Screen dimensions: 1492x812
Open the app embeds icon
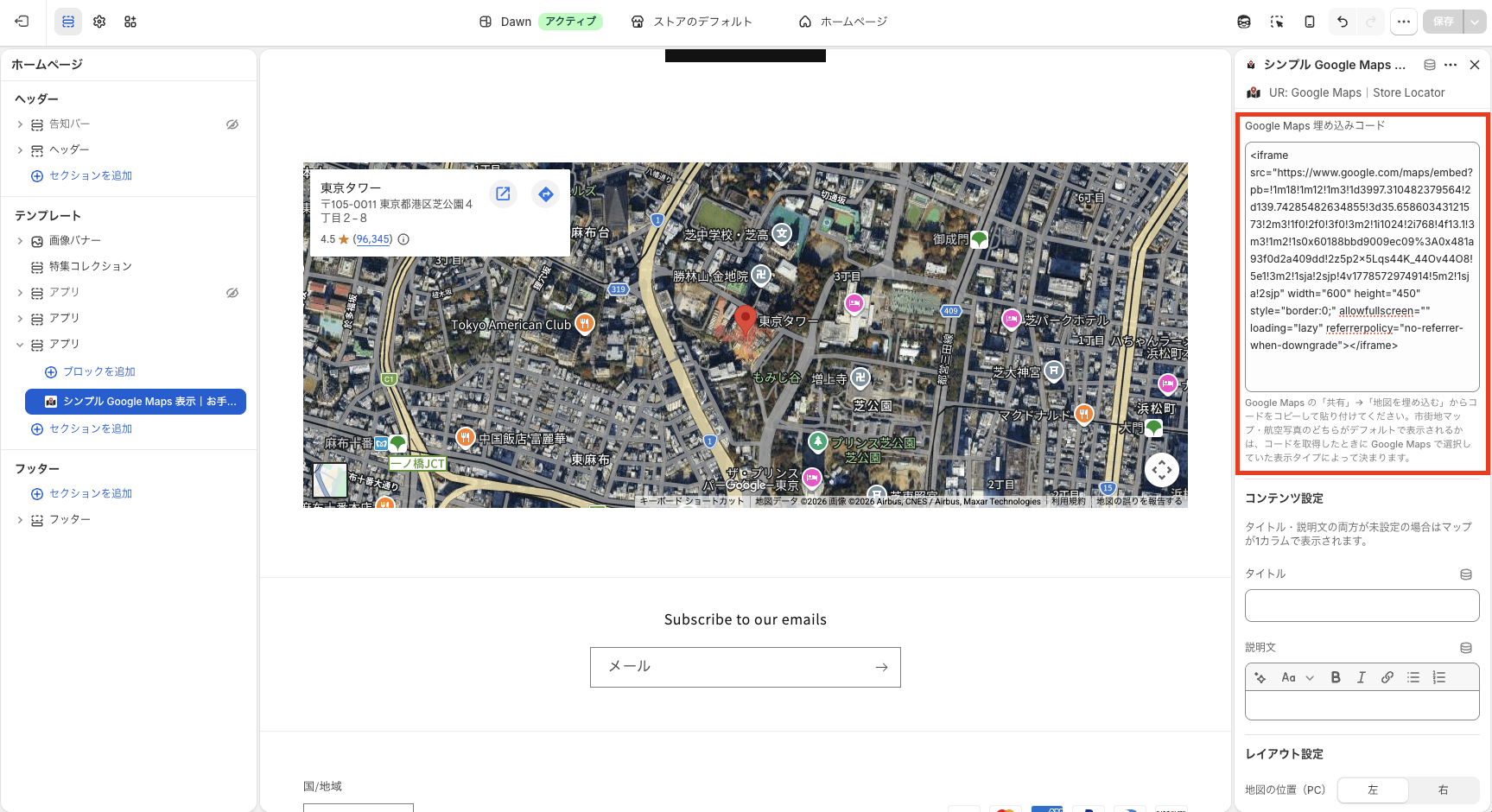point(130,22)
